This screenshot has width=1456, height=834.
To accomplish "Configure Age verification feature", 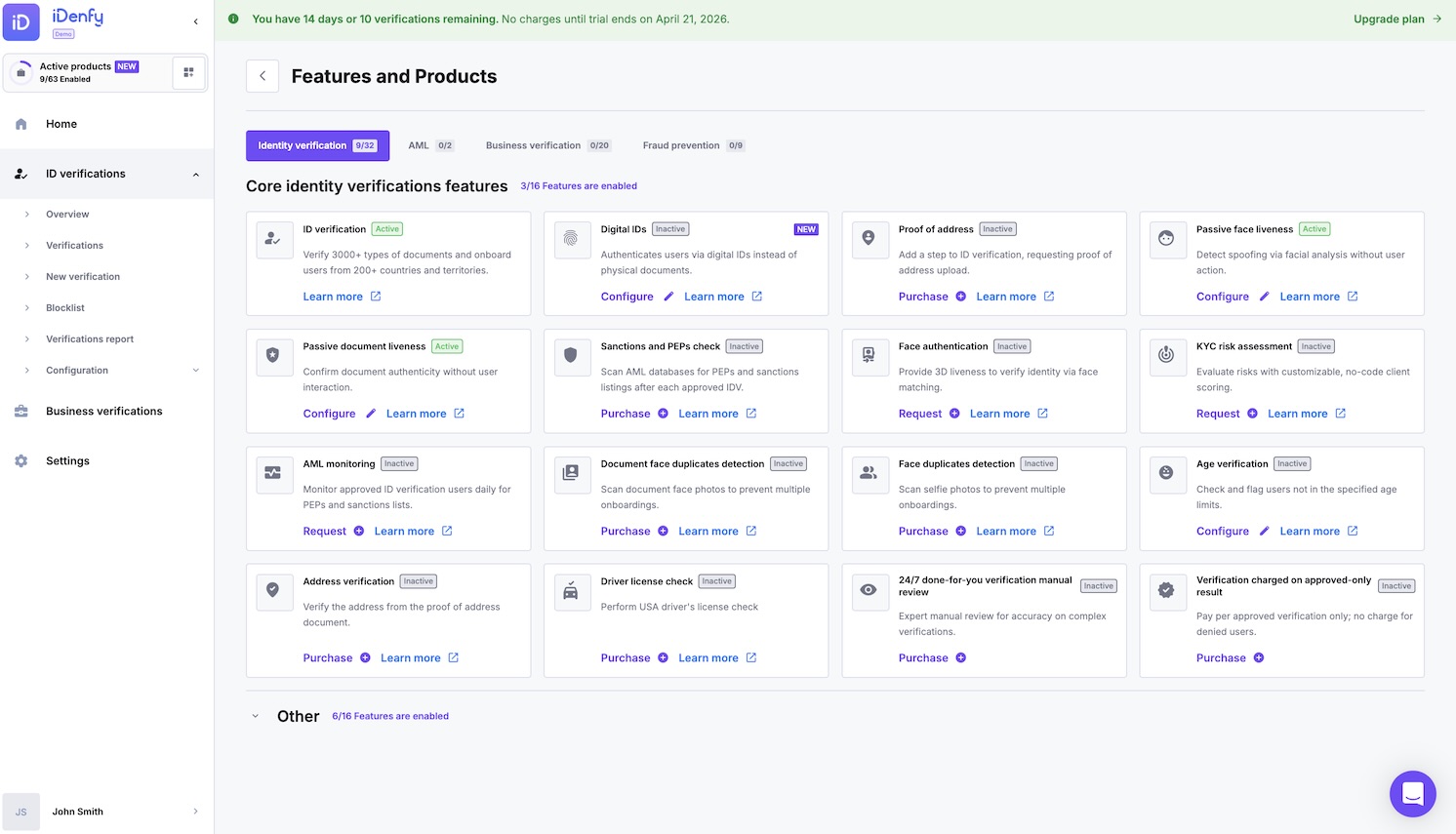I will click(x=1233, y=532).
